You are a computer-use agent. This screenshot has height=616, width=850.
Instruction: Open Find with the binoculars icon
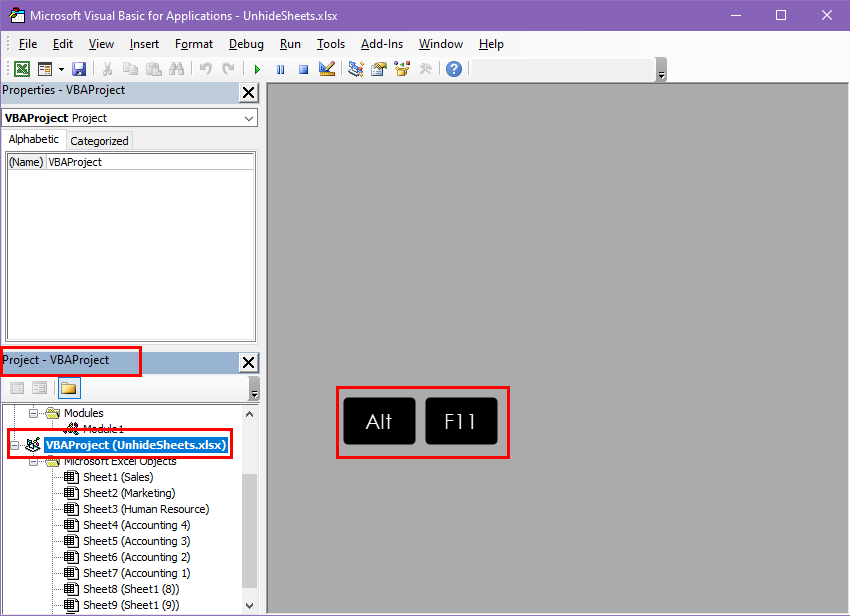177,69
